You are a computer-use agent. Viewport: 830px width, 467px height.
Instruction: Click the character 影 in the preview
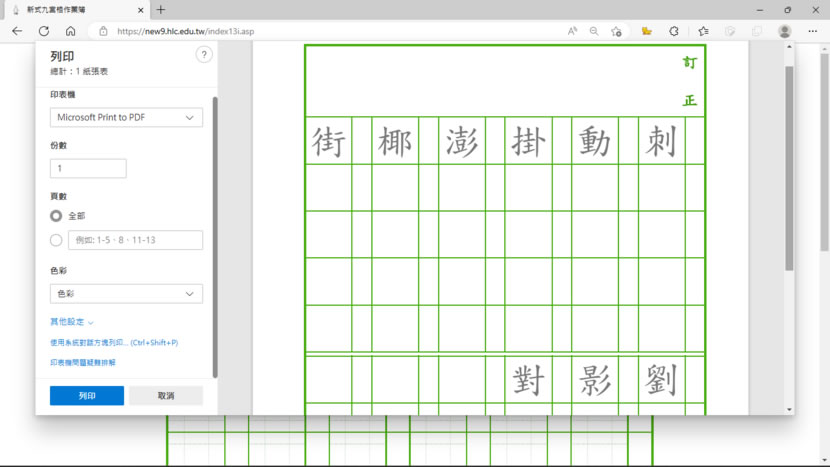tap(594, 380)
